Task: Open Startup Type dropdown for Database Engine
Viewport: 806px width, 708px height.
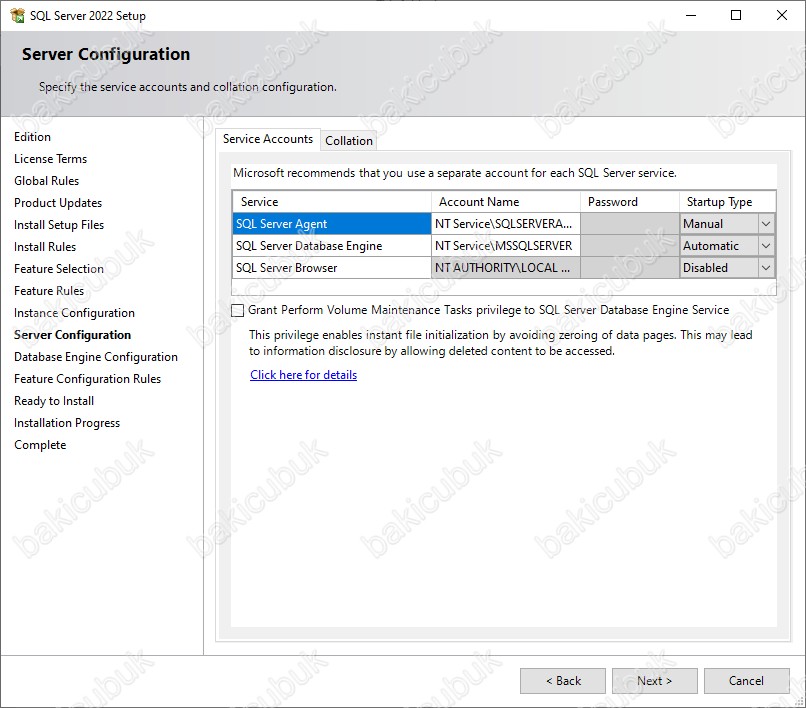Action: tap(766, 246)
